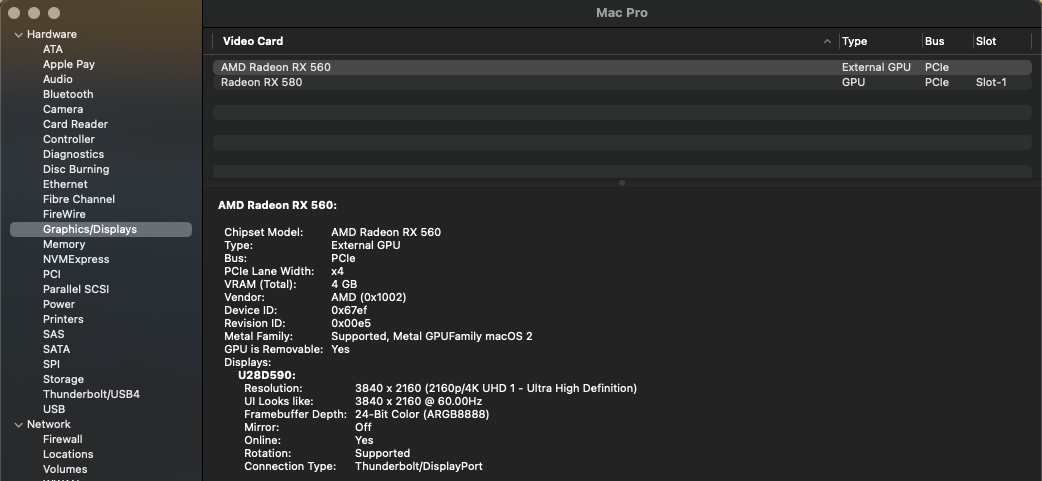Select Locations under Network
Viewport: 1042px width, 481px height.
pos(68,454)
